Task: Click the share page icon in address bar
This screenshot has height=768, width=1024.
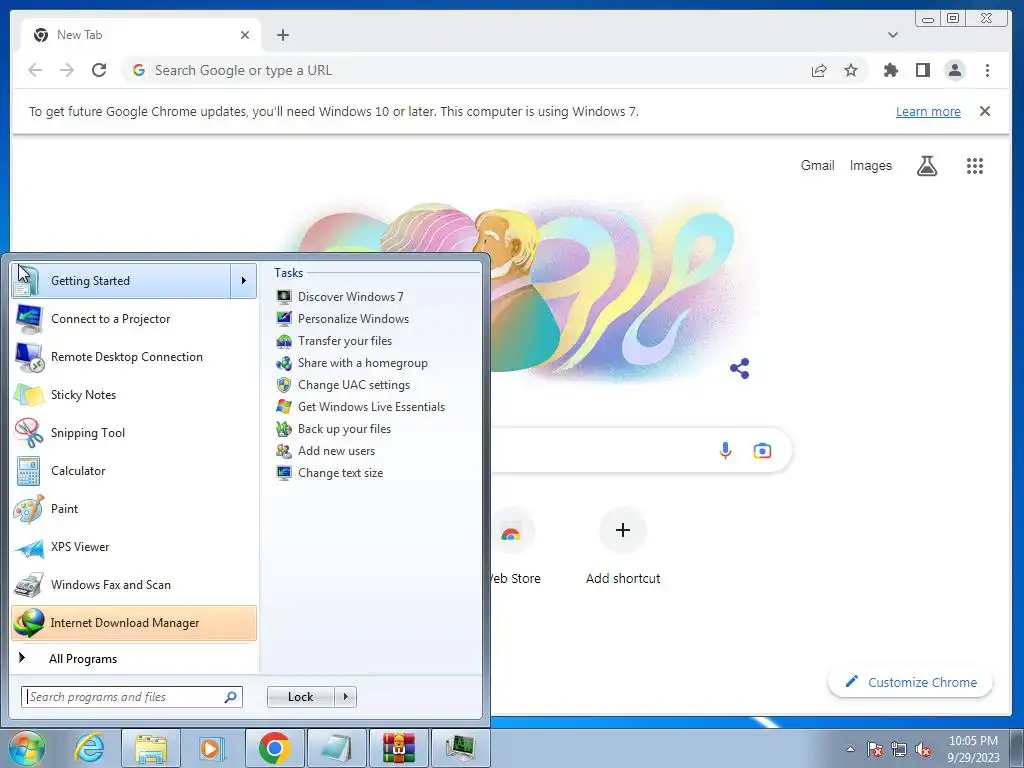Action: (819, 70)
